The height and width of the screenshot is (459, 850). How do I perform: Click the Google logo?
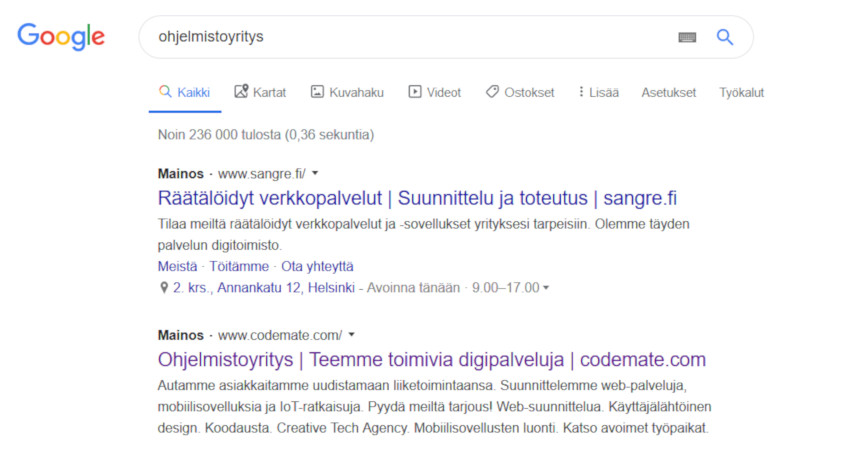61,36
